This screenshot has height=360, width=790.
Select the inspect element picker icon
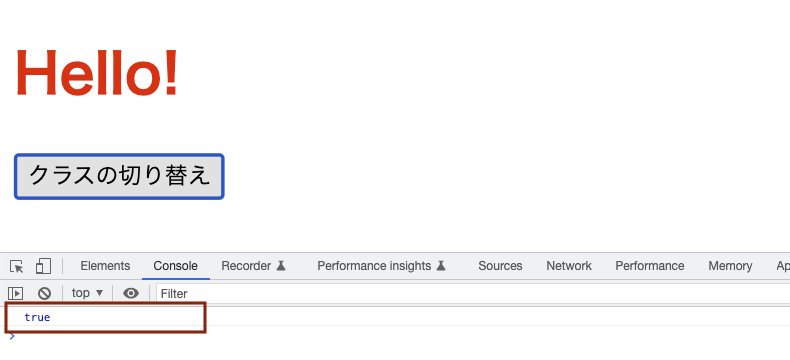(17, 266)
